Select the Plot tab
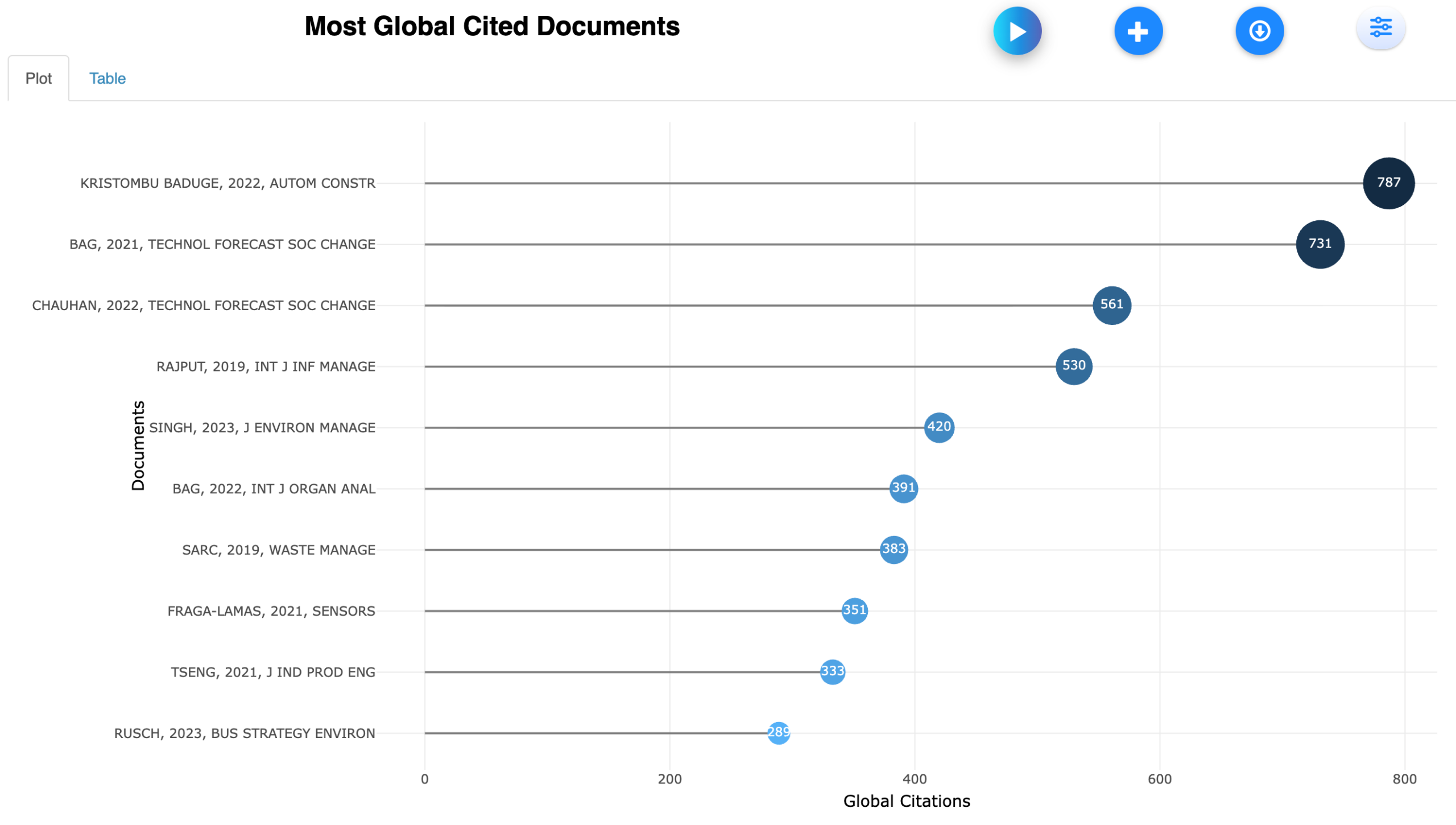Image resolution: width=1456 pixels, height=825 pixels. coord(39,79)
